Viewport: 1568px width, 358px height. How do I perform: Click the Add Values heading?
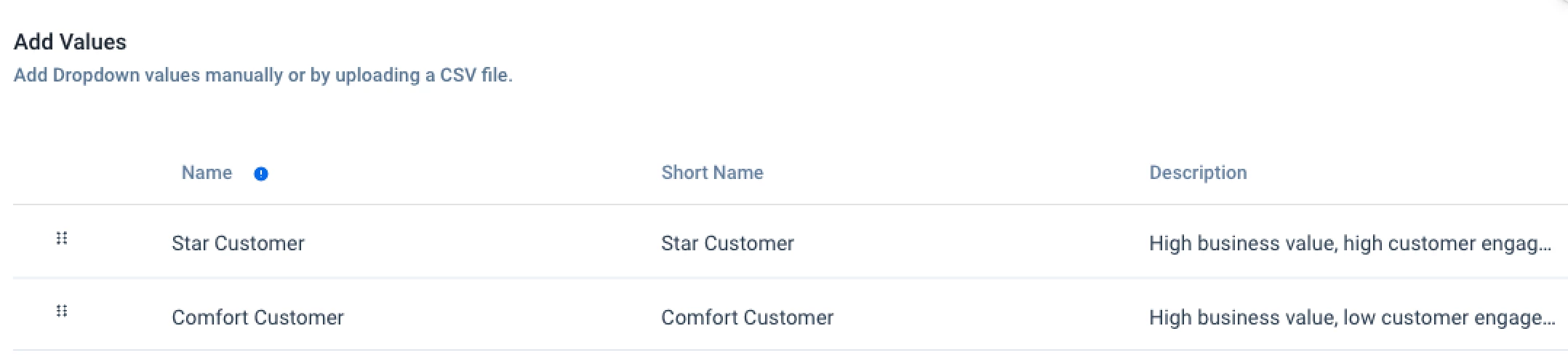tap(70, 42)
